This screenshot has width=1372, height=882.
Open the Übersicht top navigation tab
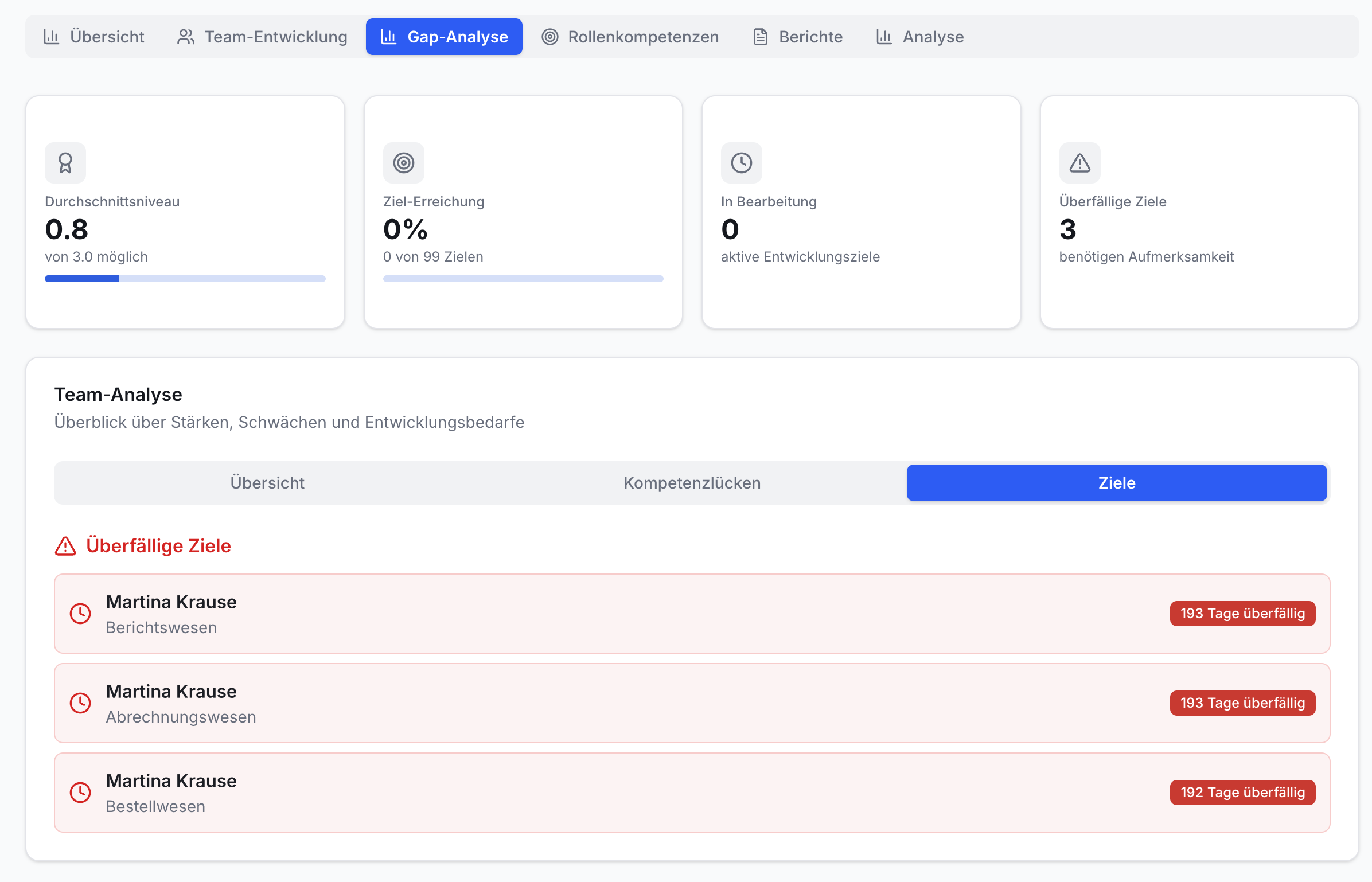[93, 37]
